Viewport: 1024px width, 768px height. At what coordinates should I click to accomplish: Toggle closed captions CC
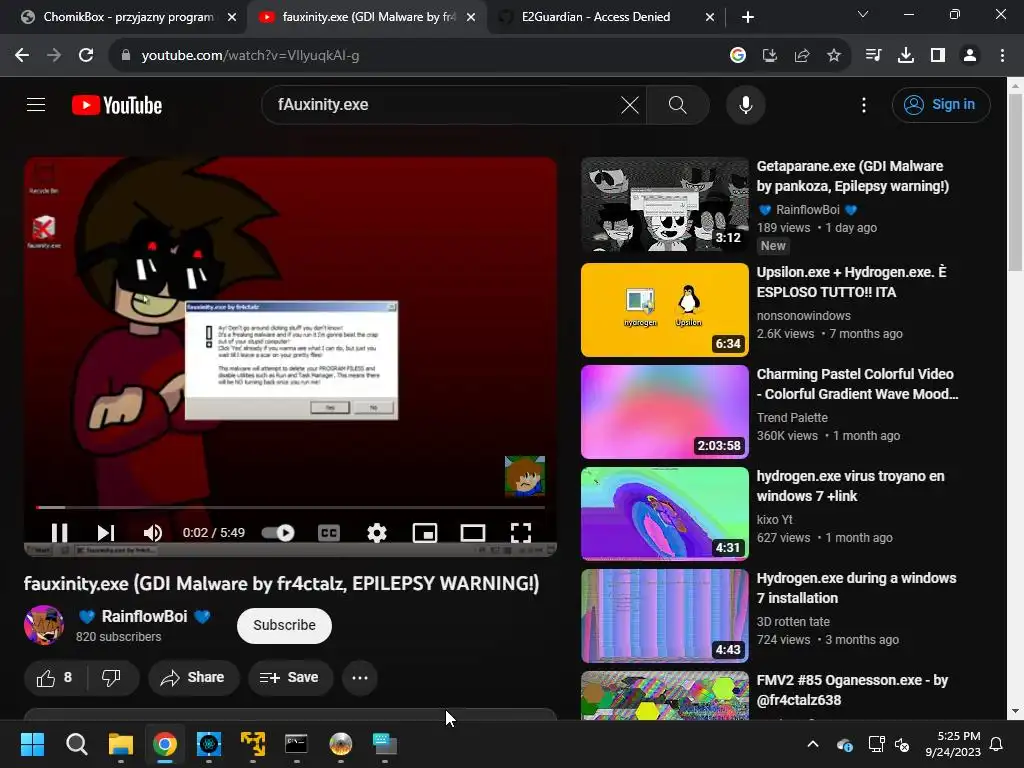pos(329,533)
